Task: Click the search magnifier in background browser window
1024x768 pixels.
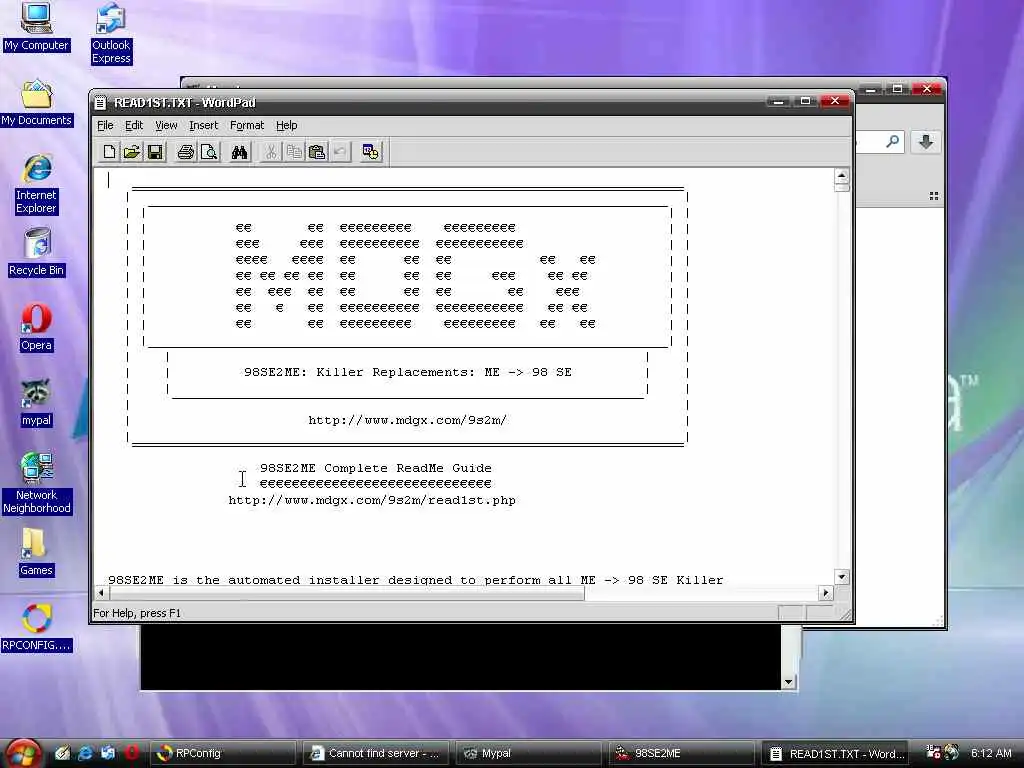Action: click(x=892, y=141)
